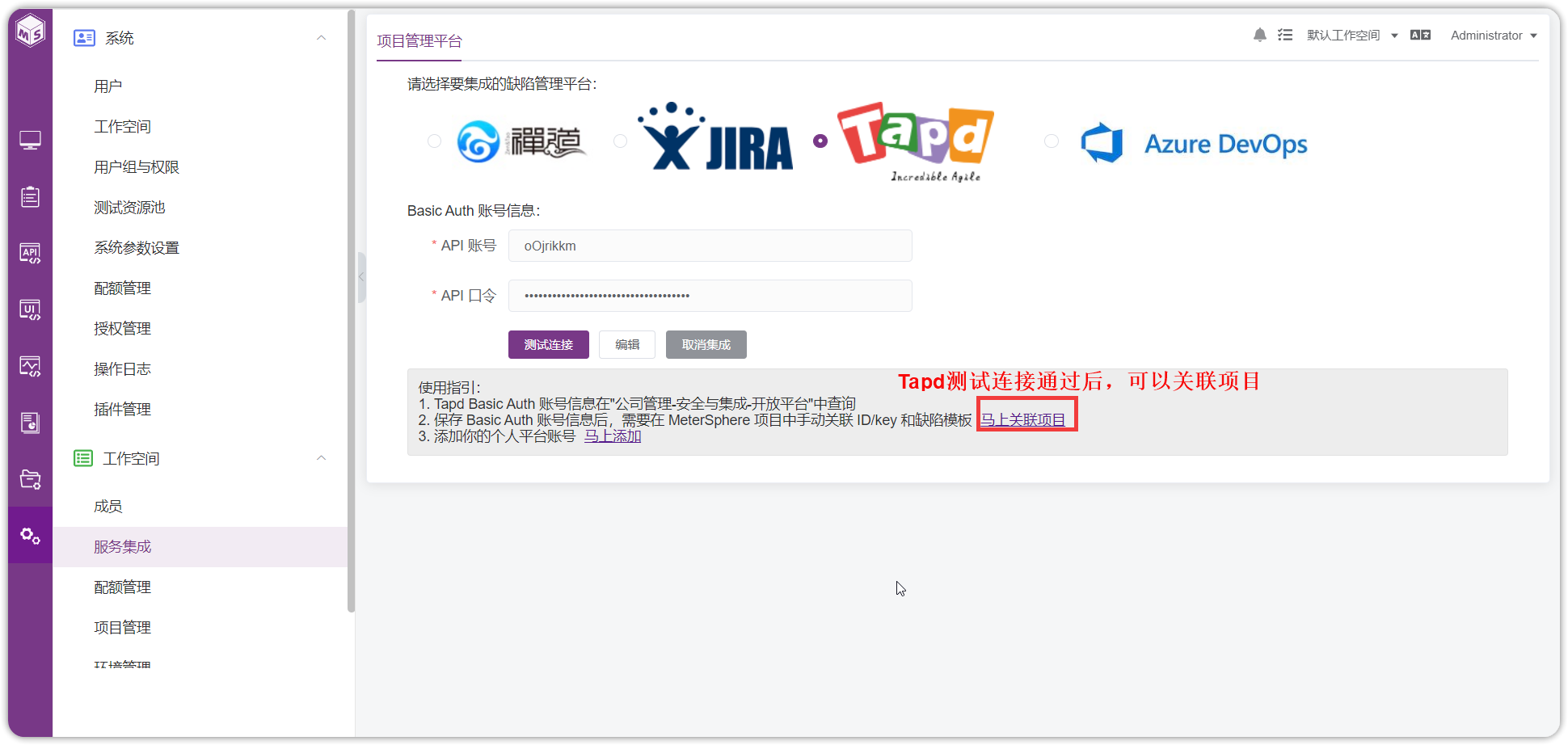Select the Azure DevOps radio button
This screenshot has width=1568, height=745.
tap(1051, 141)
